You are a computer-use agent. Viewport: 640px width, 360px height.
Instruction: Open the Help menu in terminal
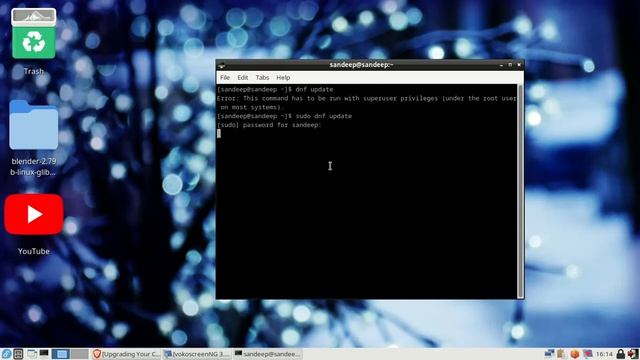tap(283, 78)
